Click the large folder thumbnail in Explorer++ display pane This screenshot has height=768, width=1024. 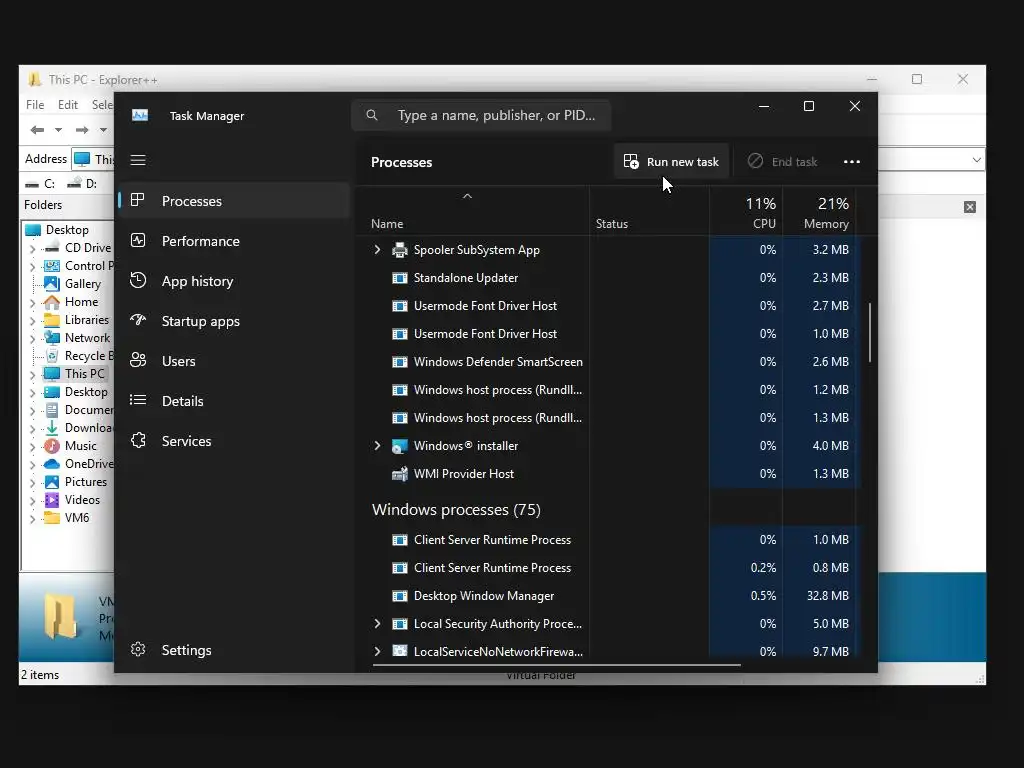click(61, 616)
